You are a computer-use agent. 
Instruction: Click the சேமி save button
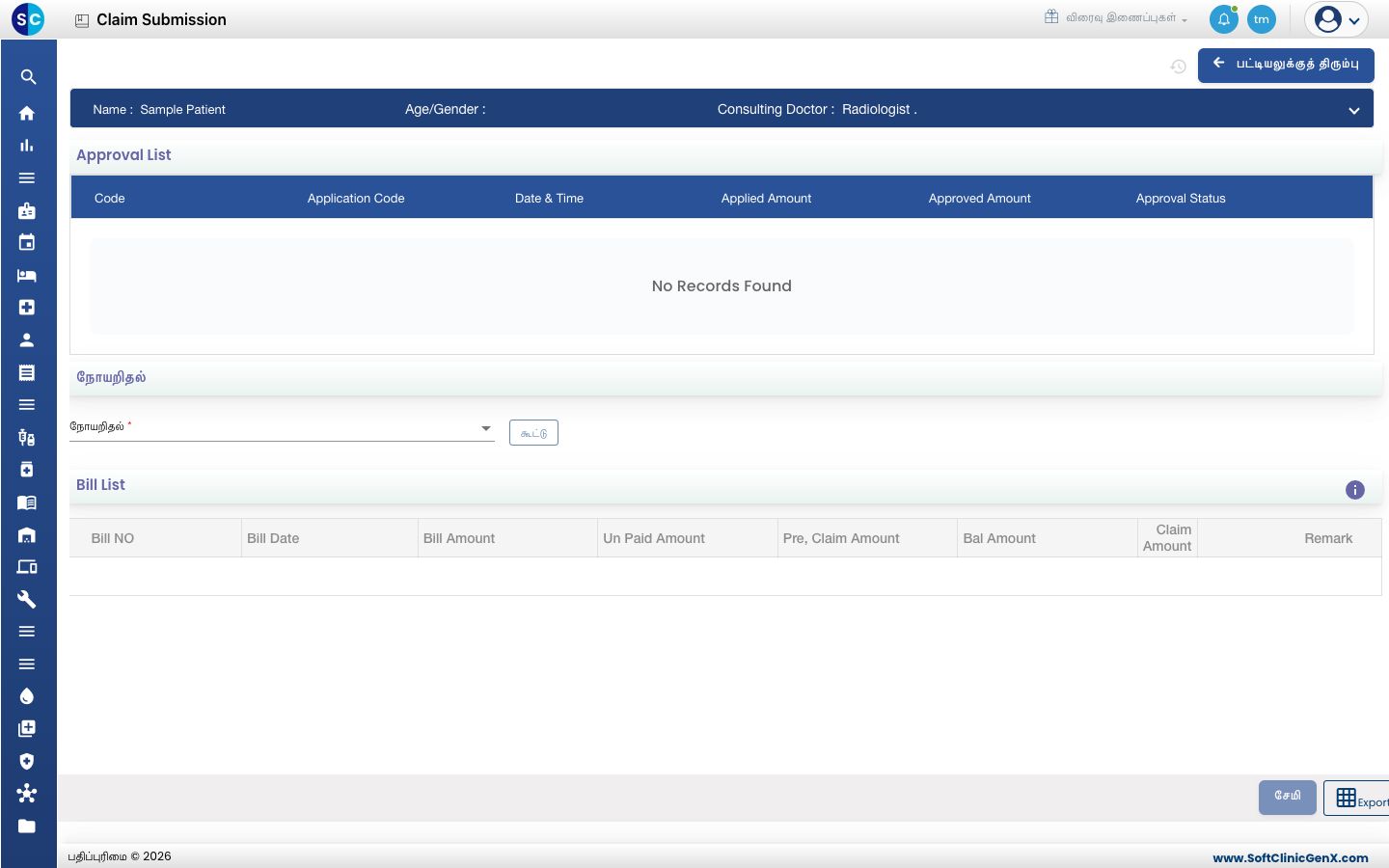tap(1287, 797)
